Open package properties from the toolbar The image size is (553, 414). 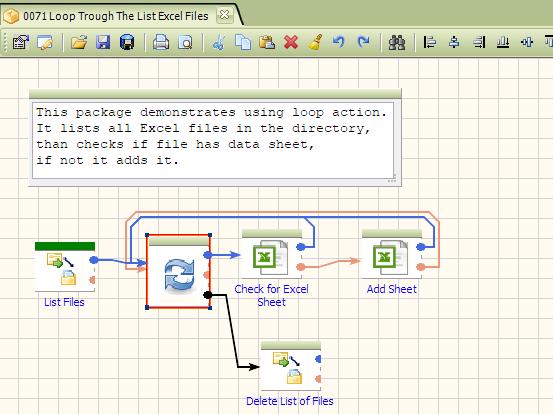tap(21, 42)
